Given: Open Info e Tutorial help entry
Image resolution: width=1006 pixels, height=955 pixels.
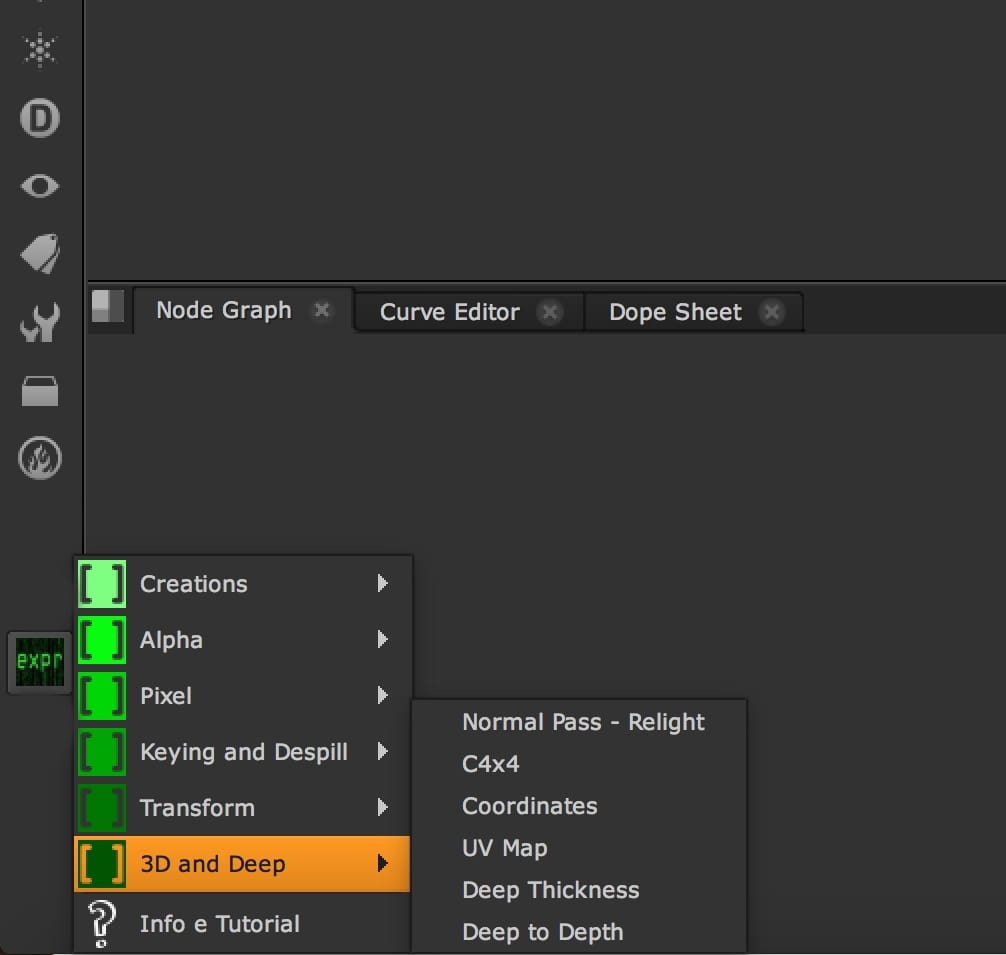Looking at the screenshot, I should pyautogui.click(x=220, y=923).
